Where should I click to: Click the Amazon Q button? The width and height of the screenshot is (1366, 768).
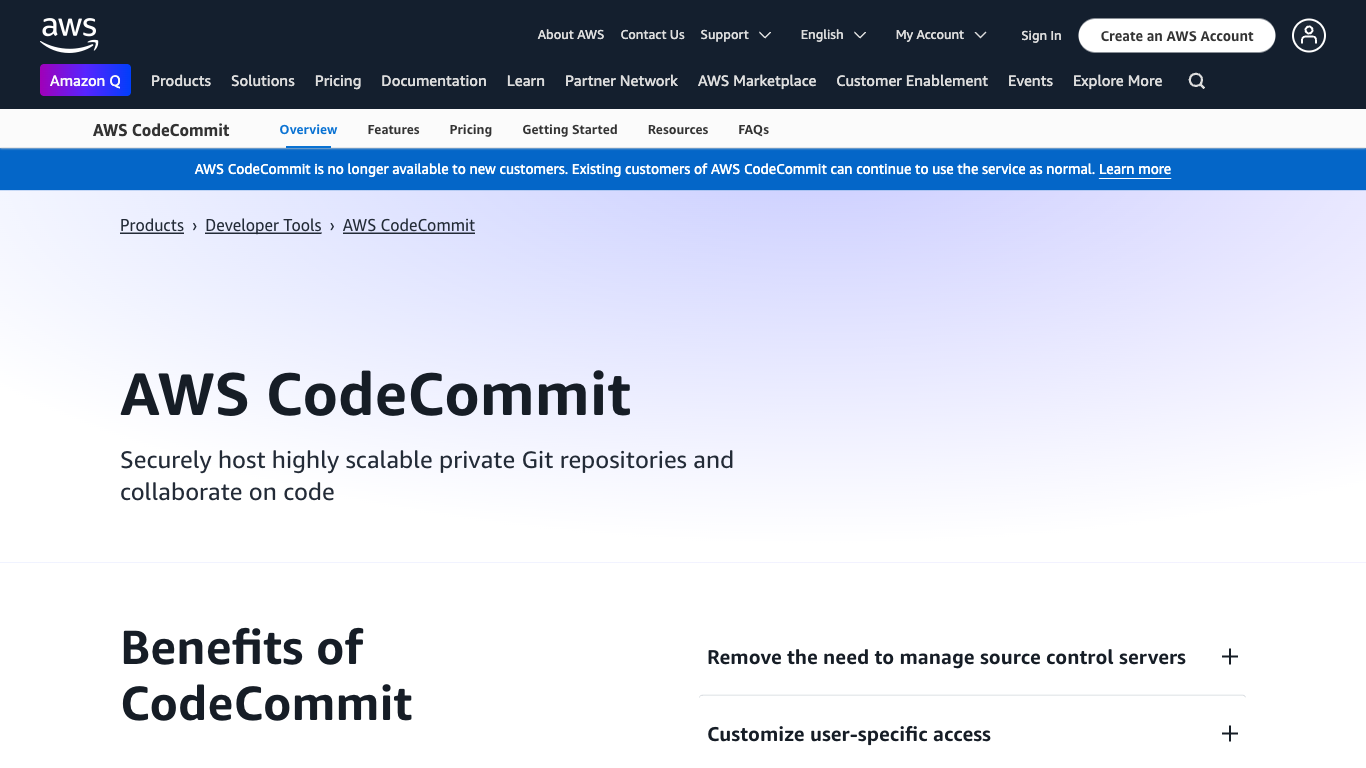tap(85, 81)
